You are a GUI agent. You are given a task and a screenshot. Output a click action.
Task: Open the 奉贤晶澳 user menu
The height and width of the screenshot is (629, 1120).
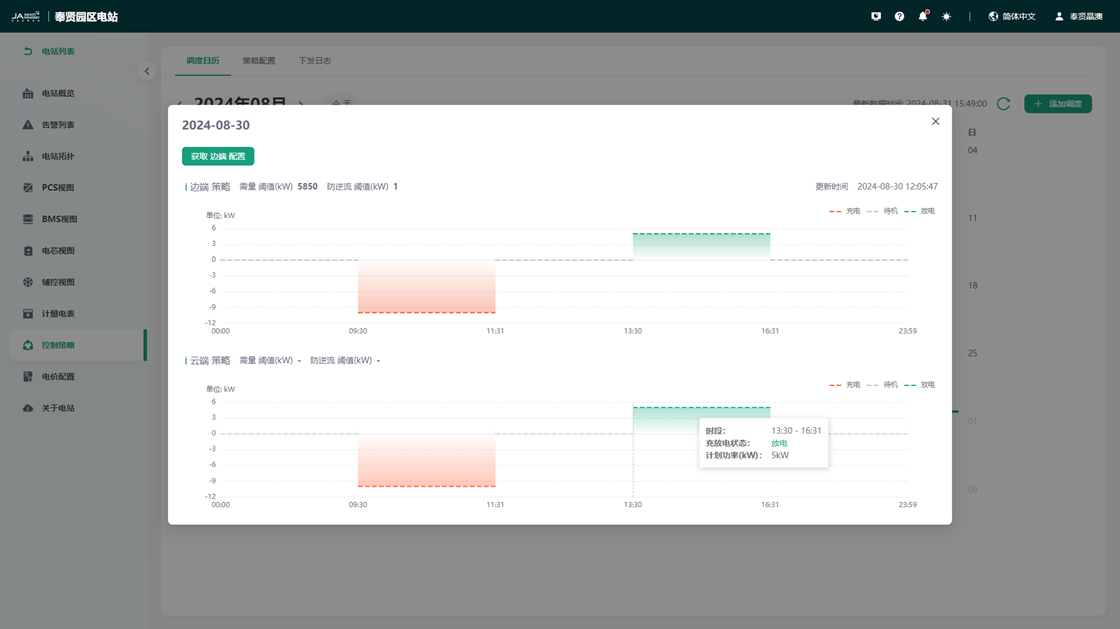[1078, 16]
